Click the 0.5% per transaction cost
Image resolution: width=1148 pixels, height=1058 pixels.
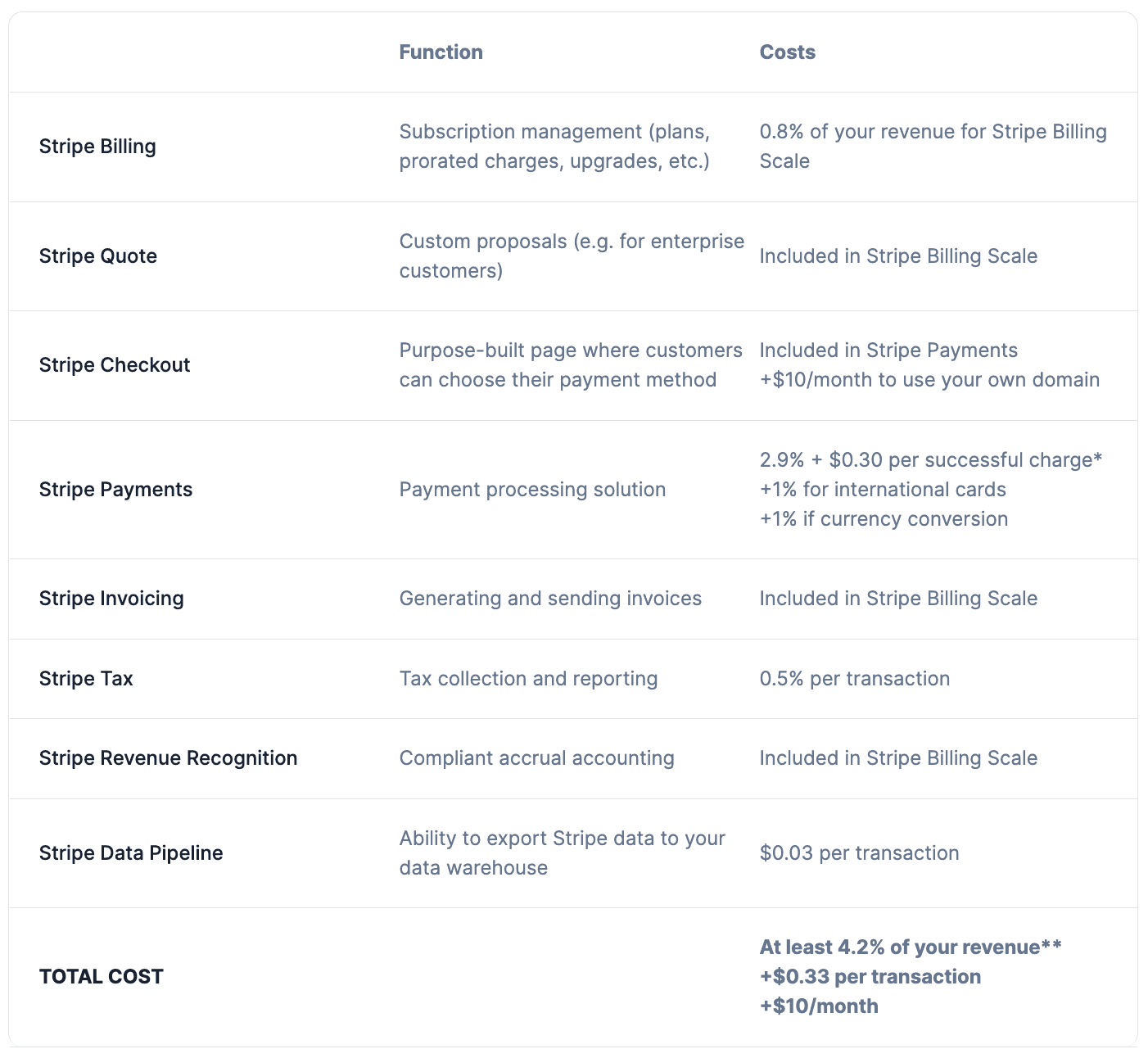pos(854,679)
